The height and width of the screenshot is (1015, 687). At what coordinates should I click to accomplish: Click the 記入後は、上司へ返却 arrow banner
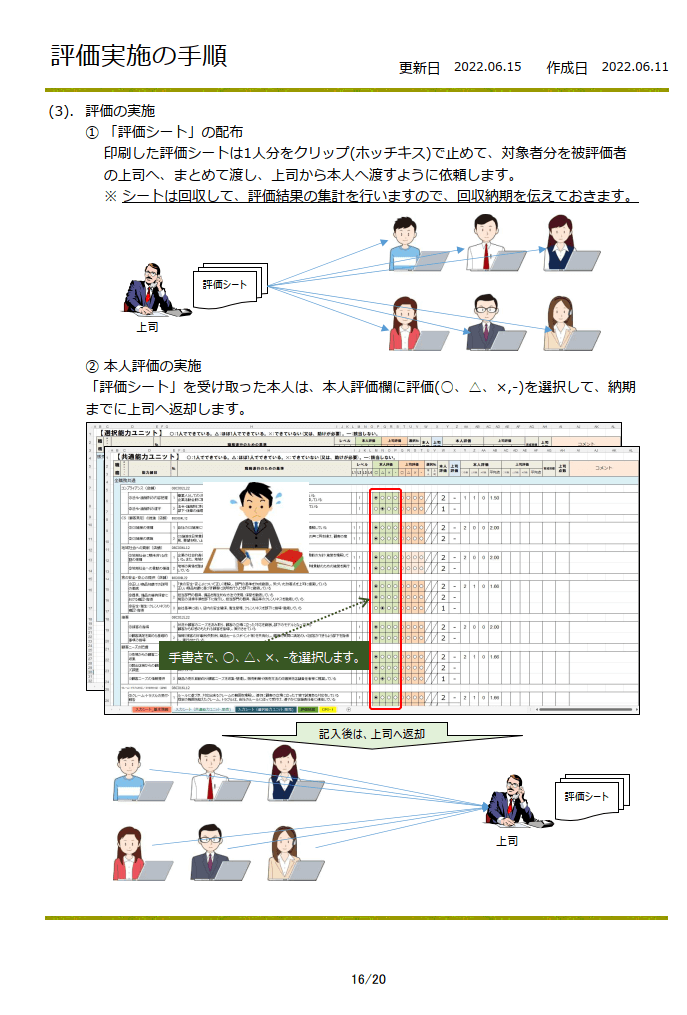[x=372, y=734]
